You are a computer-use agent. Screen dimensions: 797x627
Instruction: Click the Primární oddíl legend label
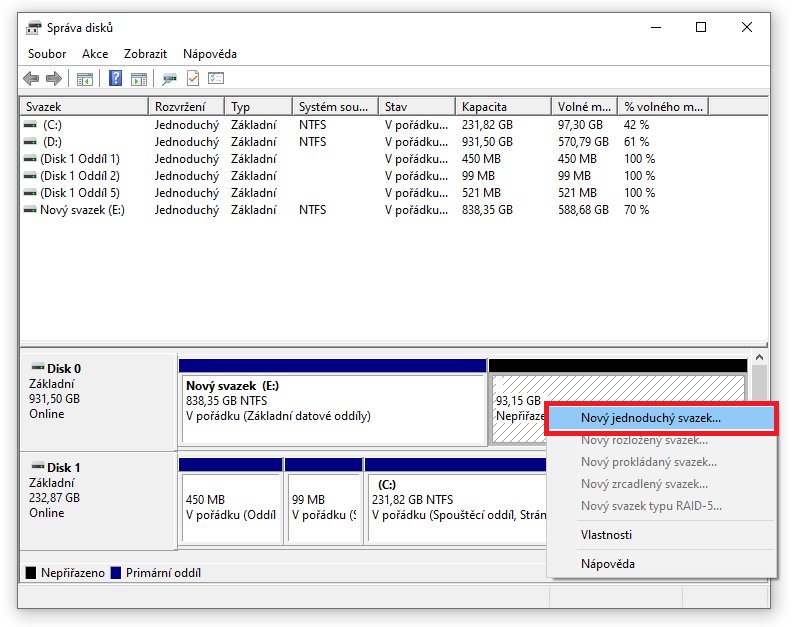163,573
